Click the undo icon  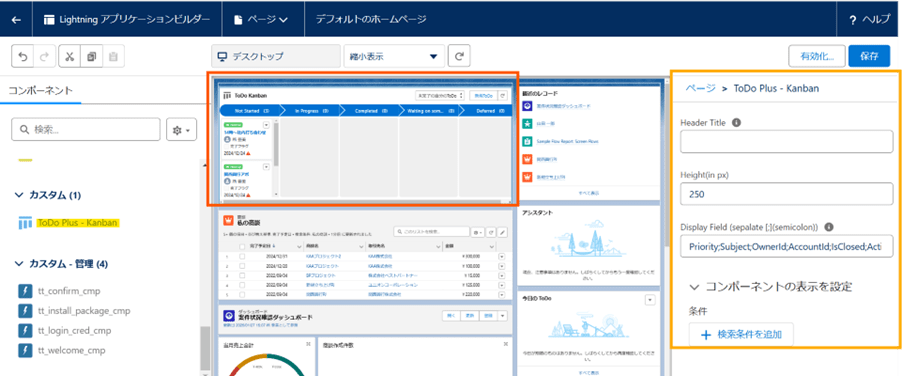click(23, 56)
